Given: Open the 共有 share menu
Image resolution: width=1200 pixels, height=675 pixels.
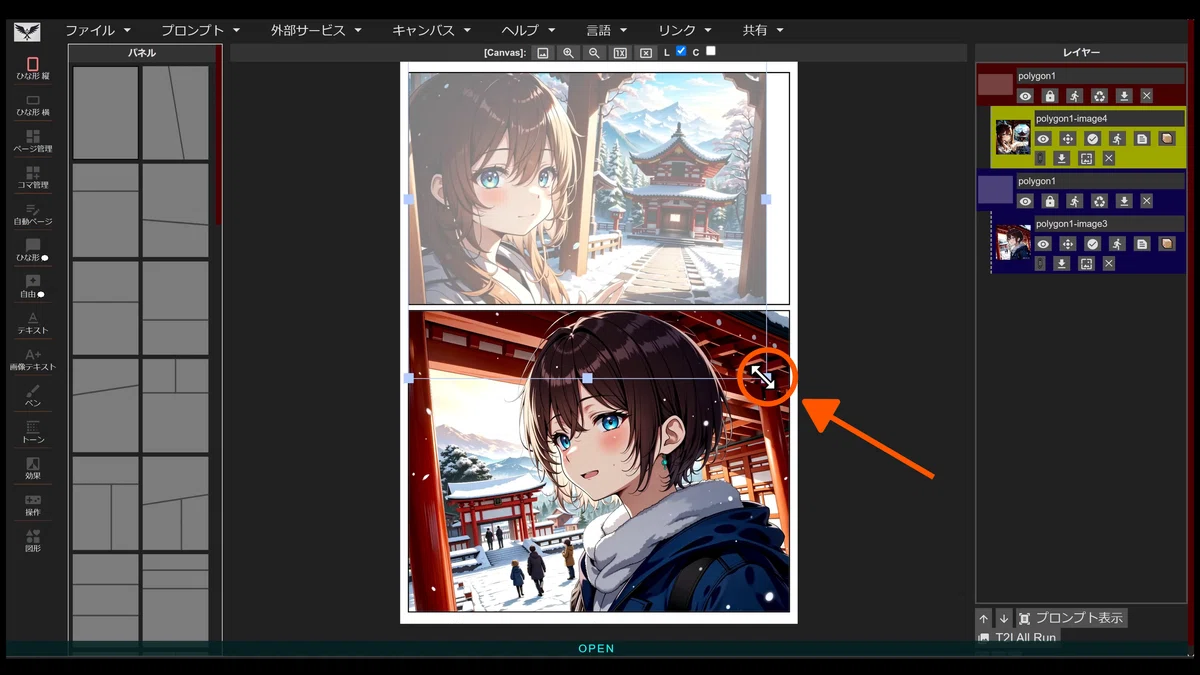Looking at the screenshot, I should coord(763,30).
